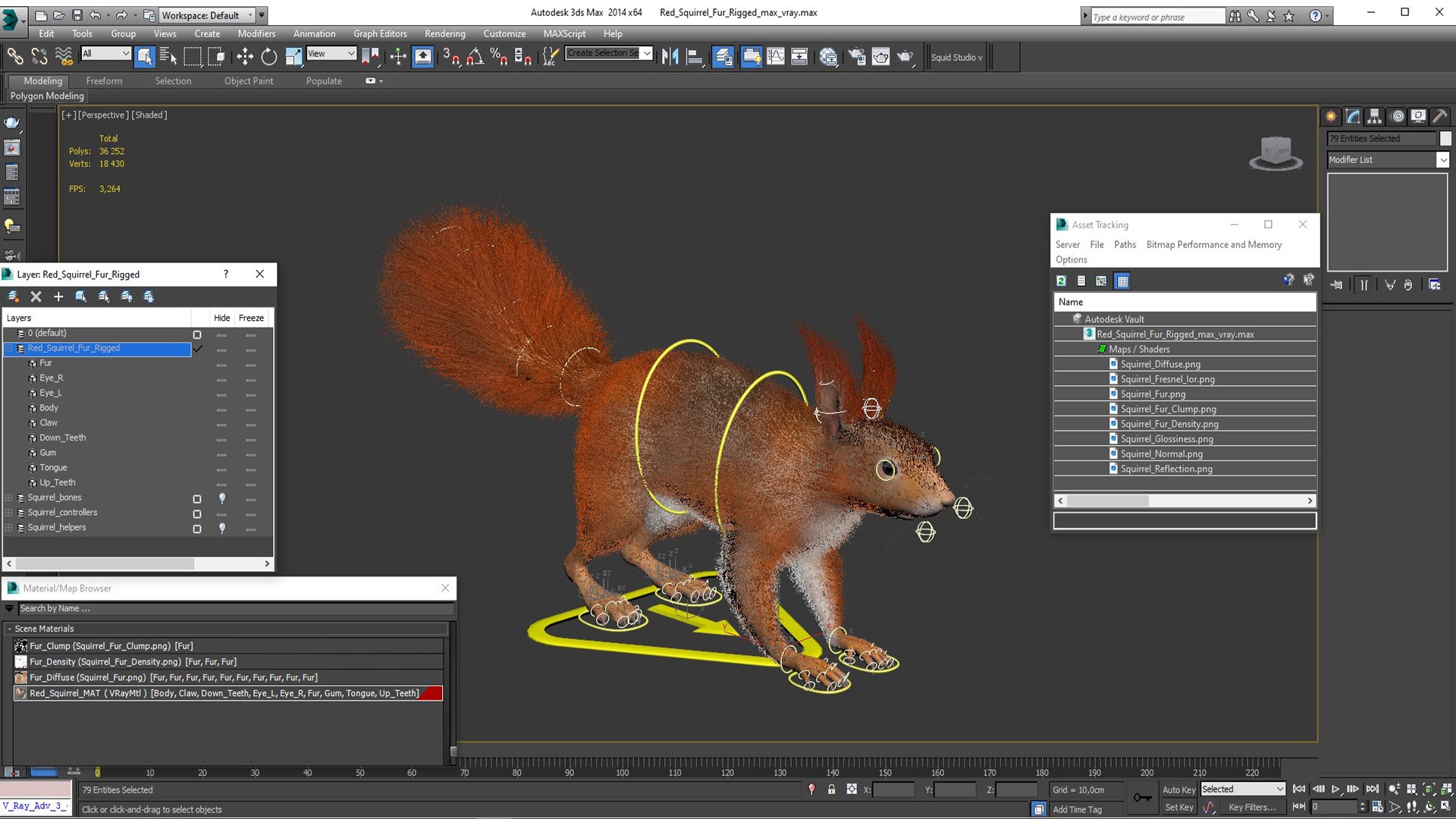Open the Rendered Frame Window icon
This screenshot has width=1456, height=819.
click(x=880, y=56)
